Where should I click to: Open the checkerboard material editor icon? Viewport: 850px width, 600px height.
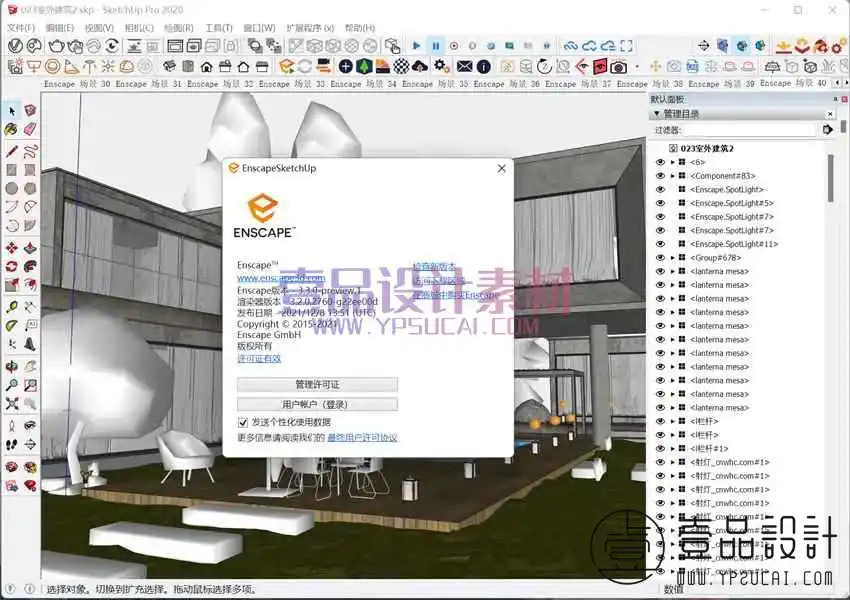click(401, 67)
